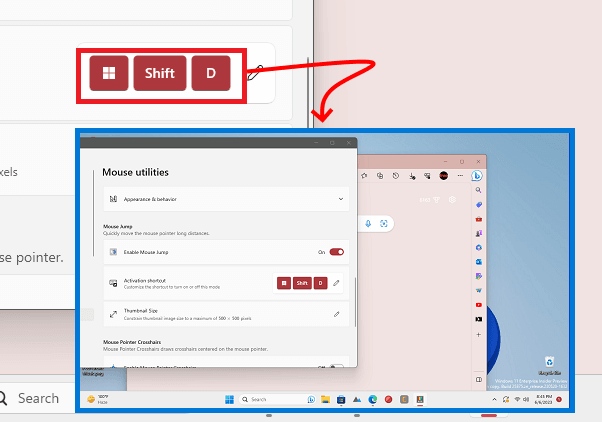Open the Bing chat sidebar button

pyautogui.click(x=476, y=175)
